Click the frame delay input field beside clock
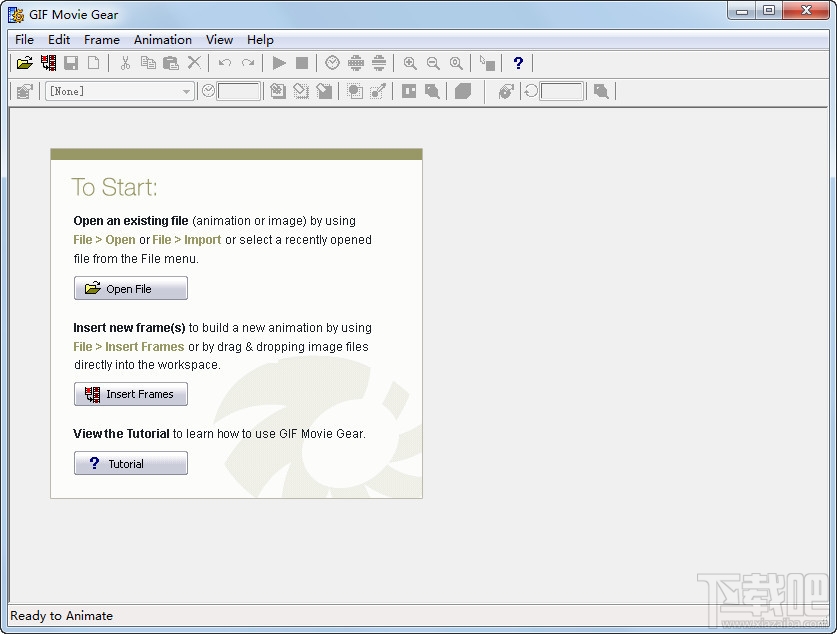 point(239,91)
